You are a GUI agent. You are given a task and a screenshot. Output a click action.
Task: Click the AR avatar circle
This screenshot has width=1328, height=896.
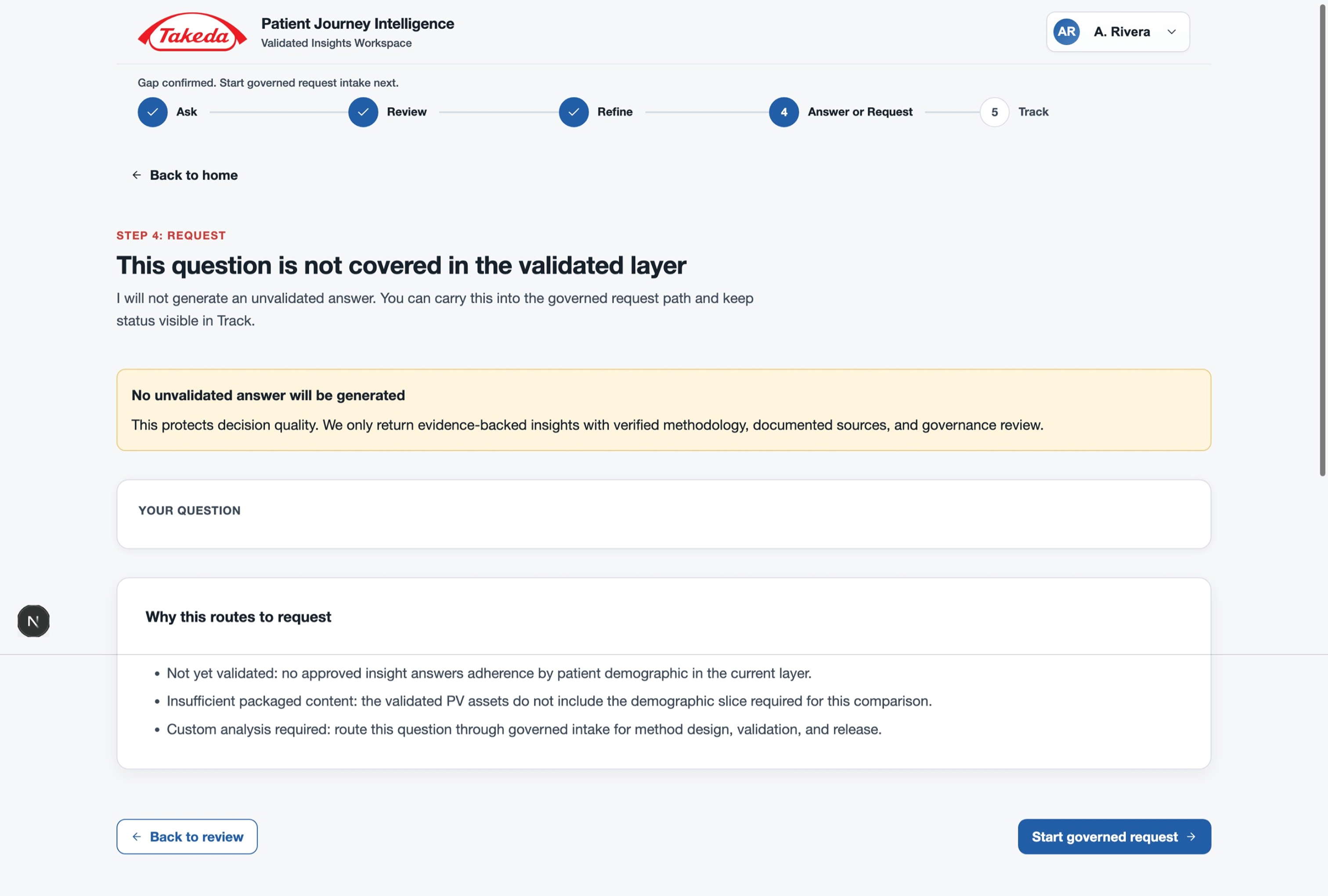click(1066, 32)
